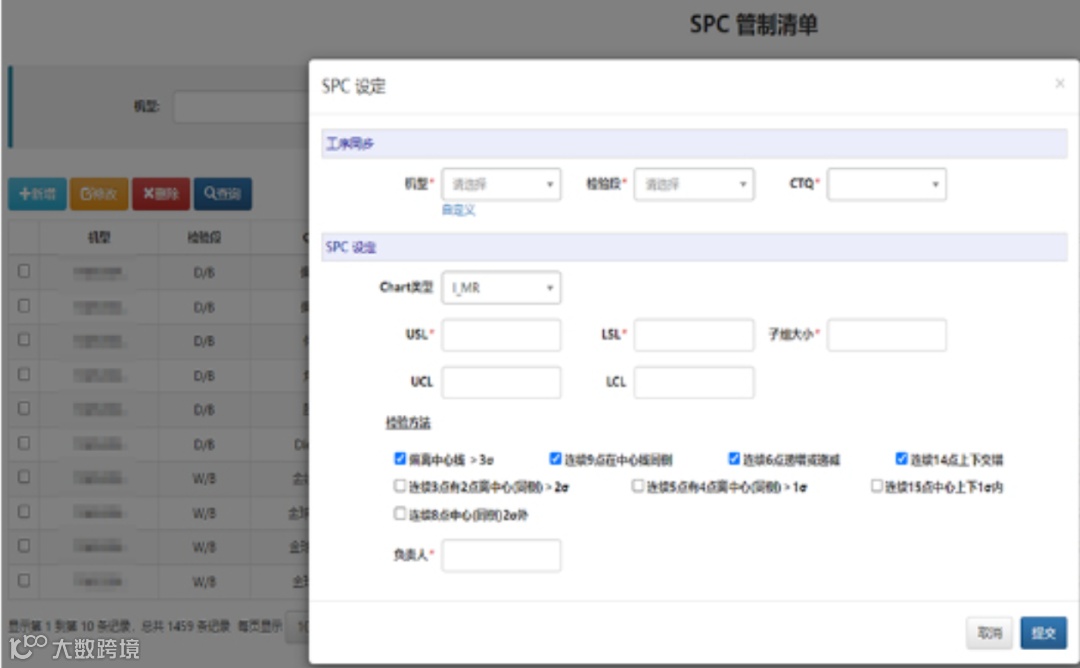Click into the LCL input field
The image size is (1080, 668).
pos(694,382)
